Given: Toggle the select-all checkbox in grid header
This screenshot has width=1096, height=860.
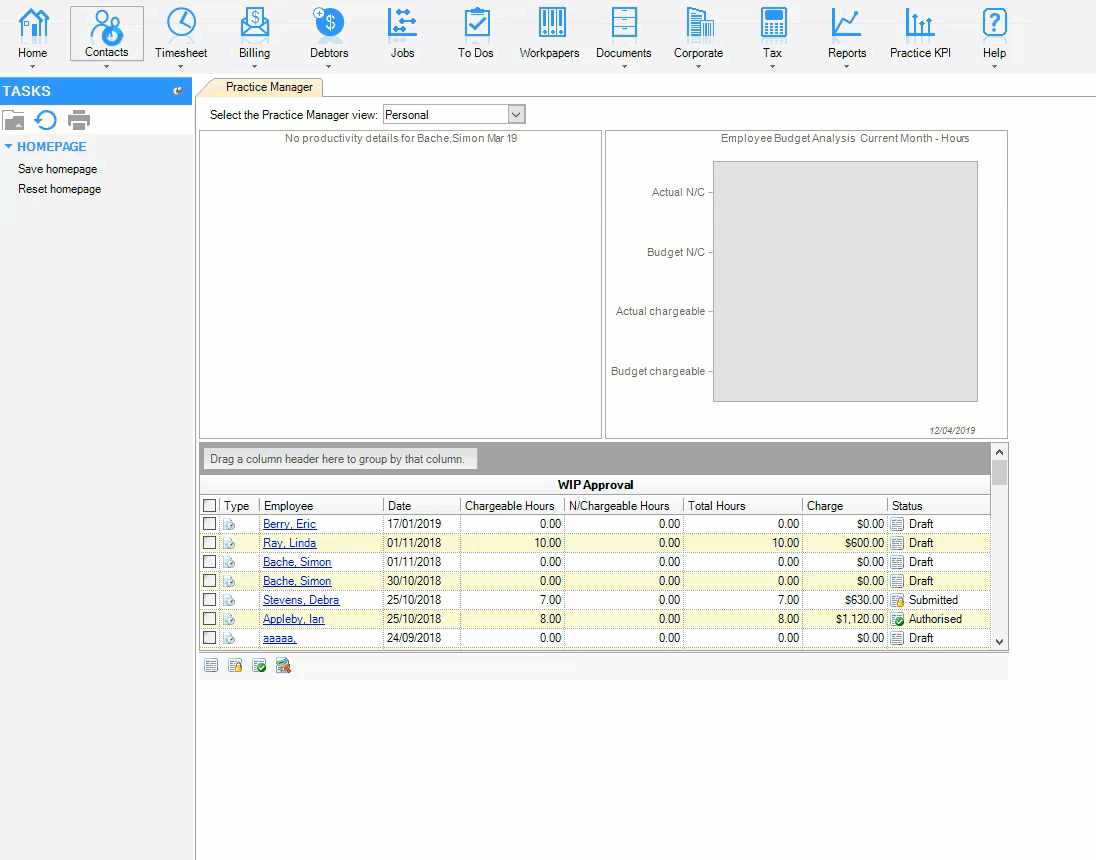Looking at the screenshot, I should pyautogui.click(x=209, y=506).
